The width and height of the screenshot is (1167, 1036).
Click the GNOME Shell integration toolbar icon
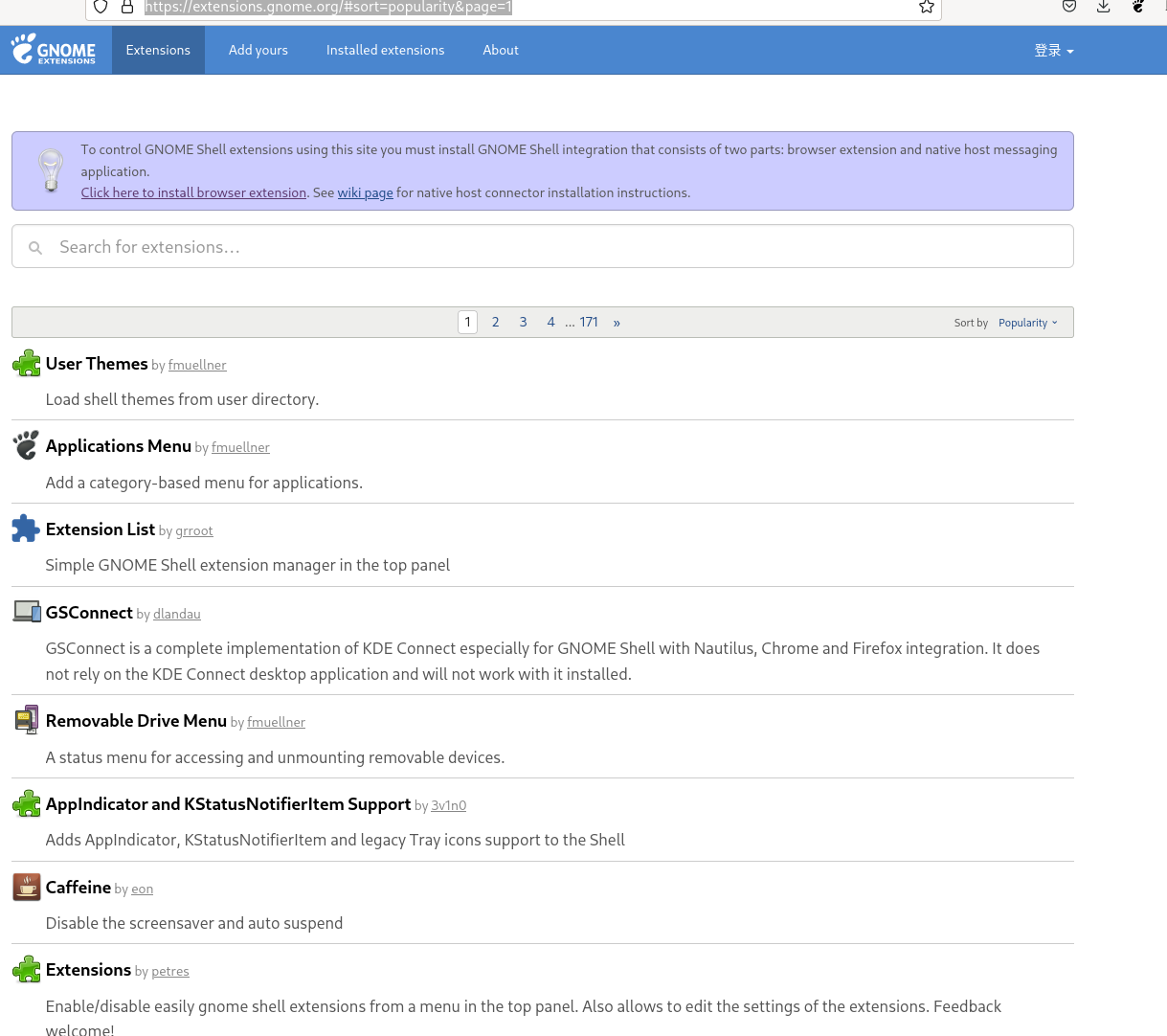coord(1138,7)
